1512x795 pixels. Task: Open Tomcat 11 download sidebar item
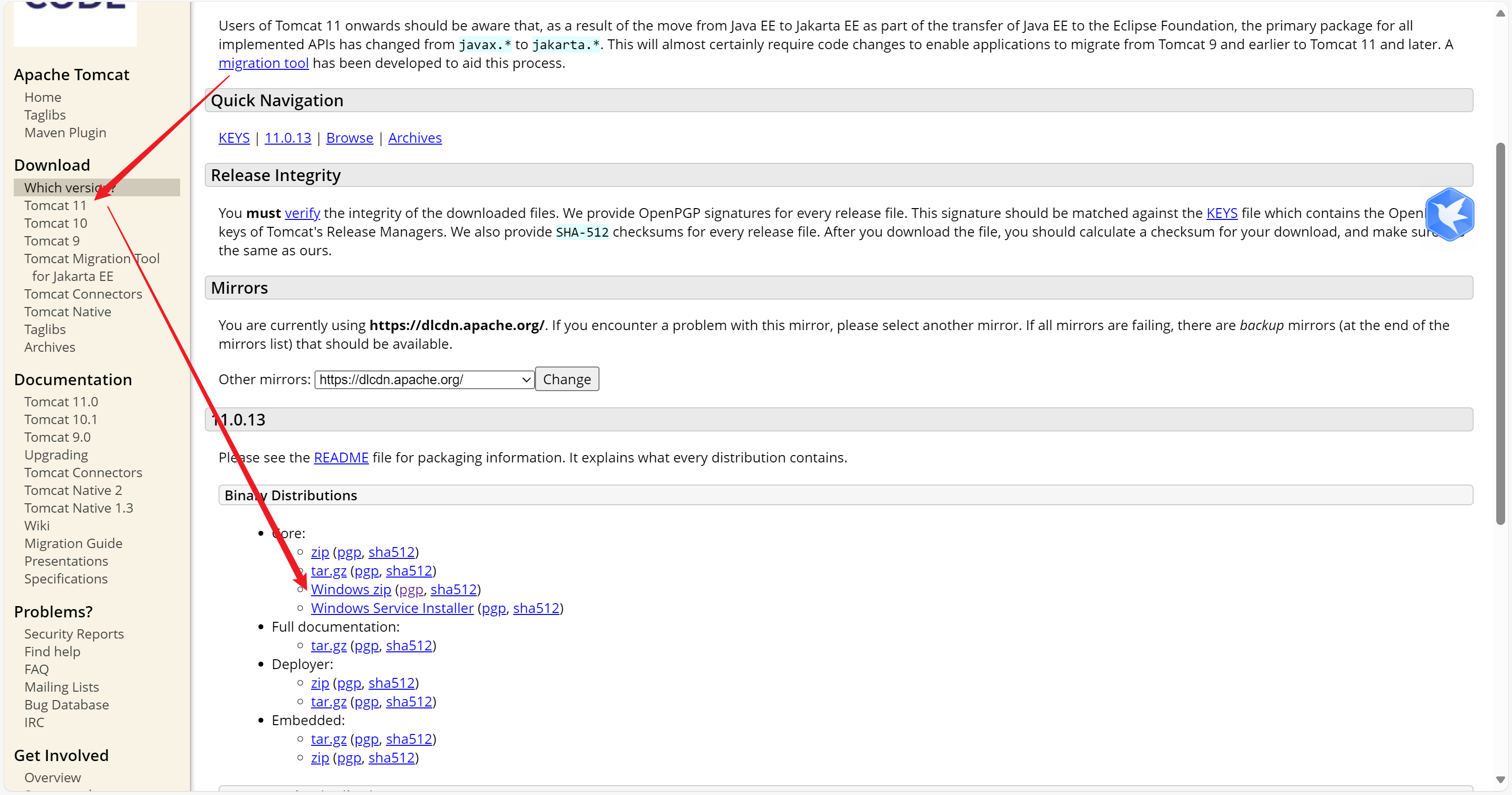click(x=55, y=205)
